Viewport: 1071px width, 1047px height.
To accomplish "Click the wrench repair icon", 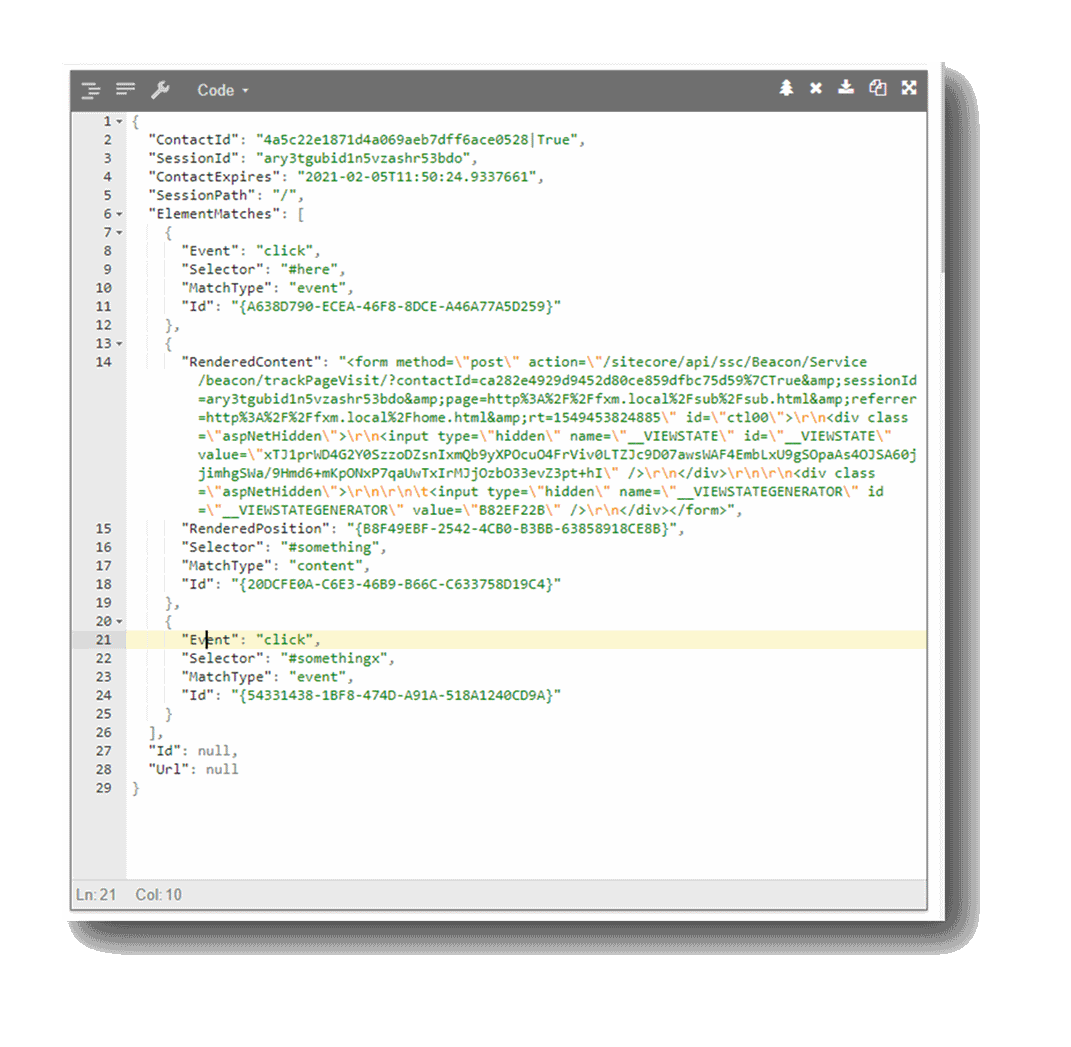I will (x=159, y=90).
